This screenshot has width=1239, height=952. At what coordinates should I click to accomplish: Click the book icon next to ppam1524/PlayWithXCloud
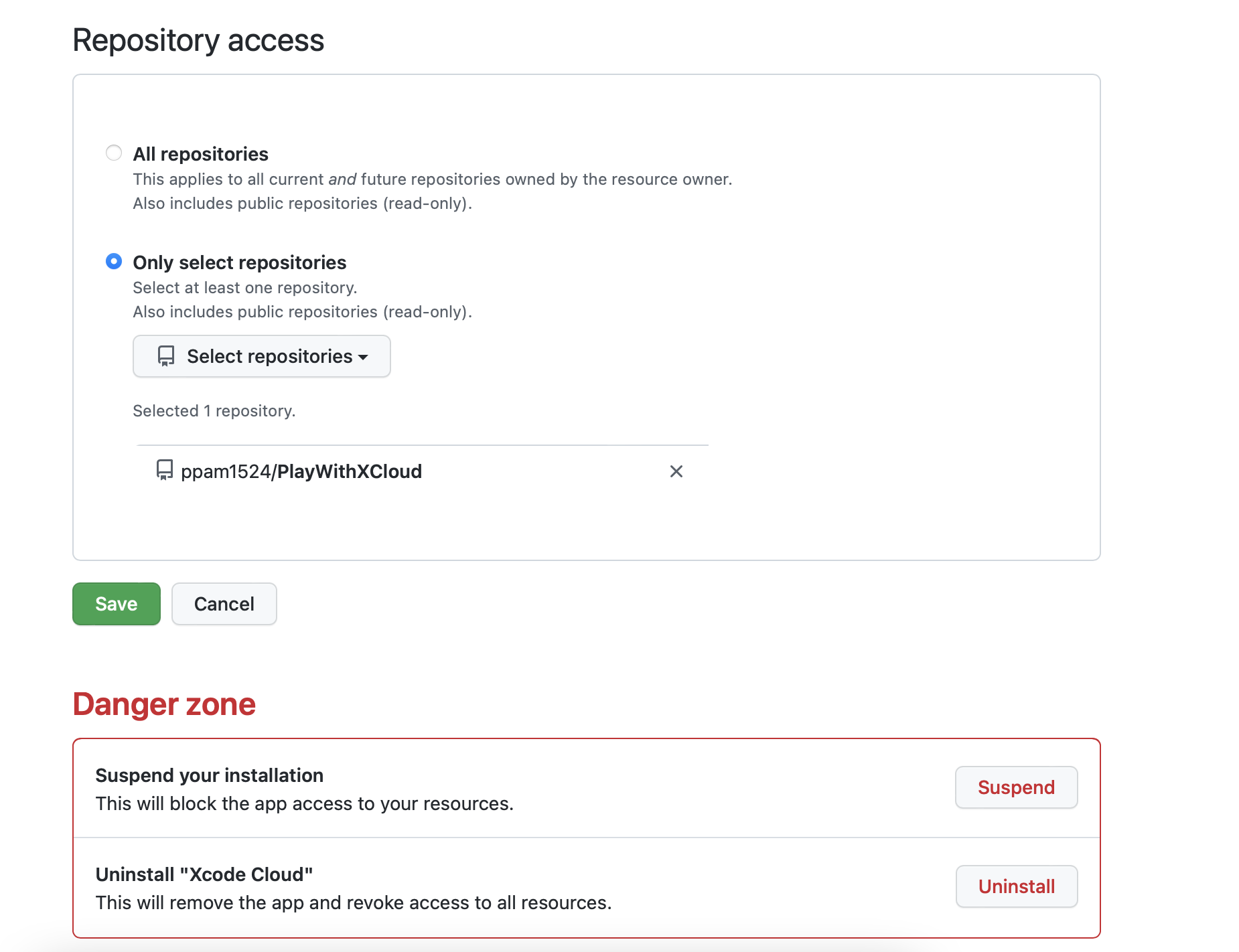164,471
